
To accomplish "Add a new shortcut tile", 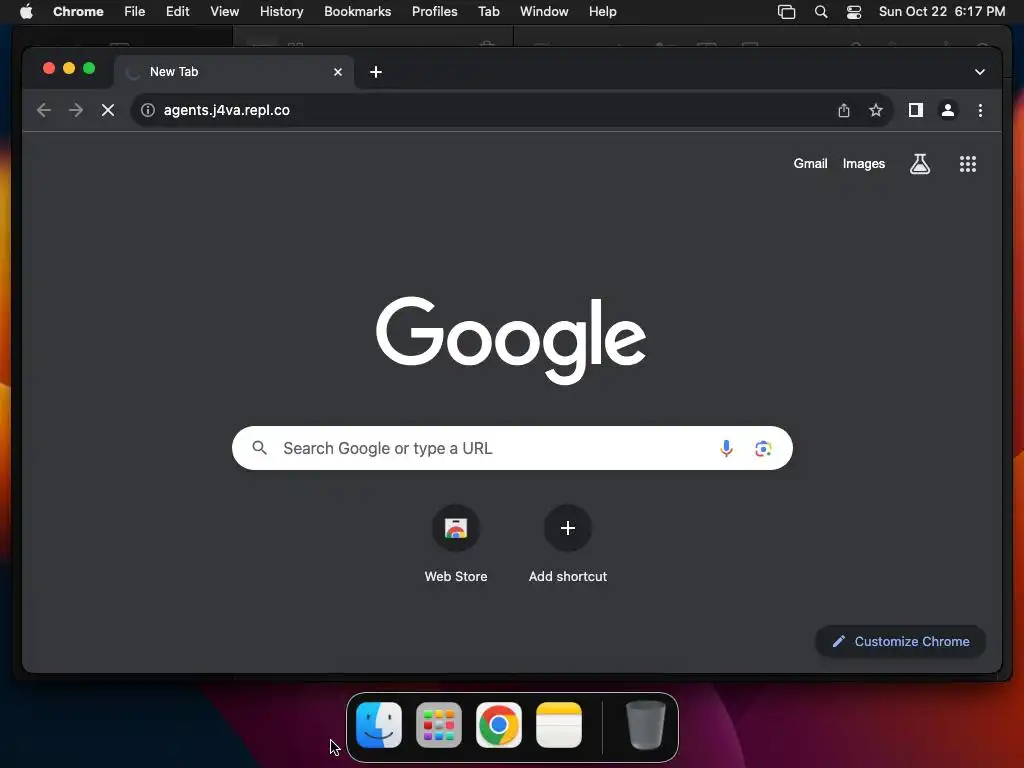I will click(x=568, y=543).
